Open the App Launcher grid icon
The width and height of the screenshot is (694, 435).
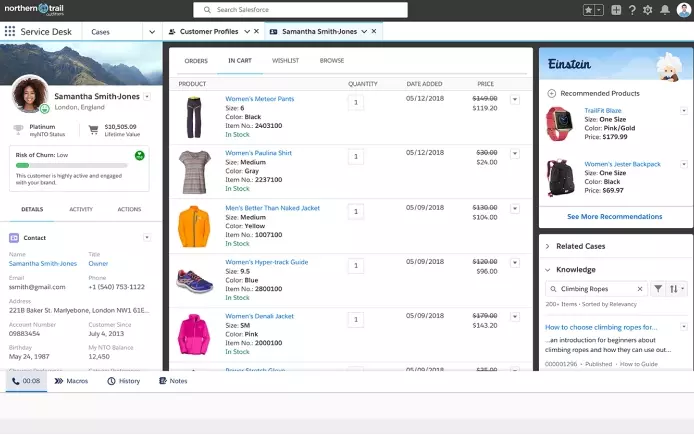tap(10, 31)
